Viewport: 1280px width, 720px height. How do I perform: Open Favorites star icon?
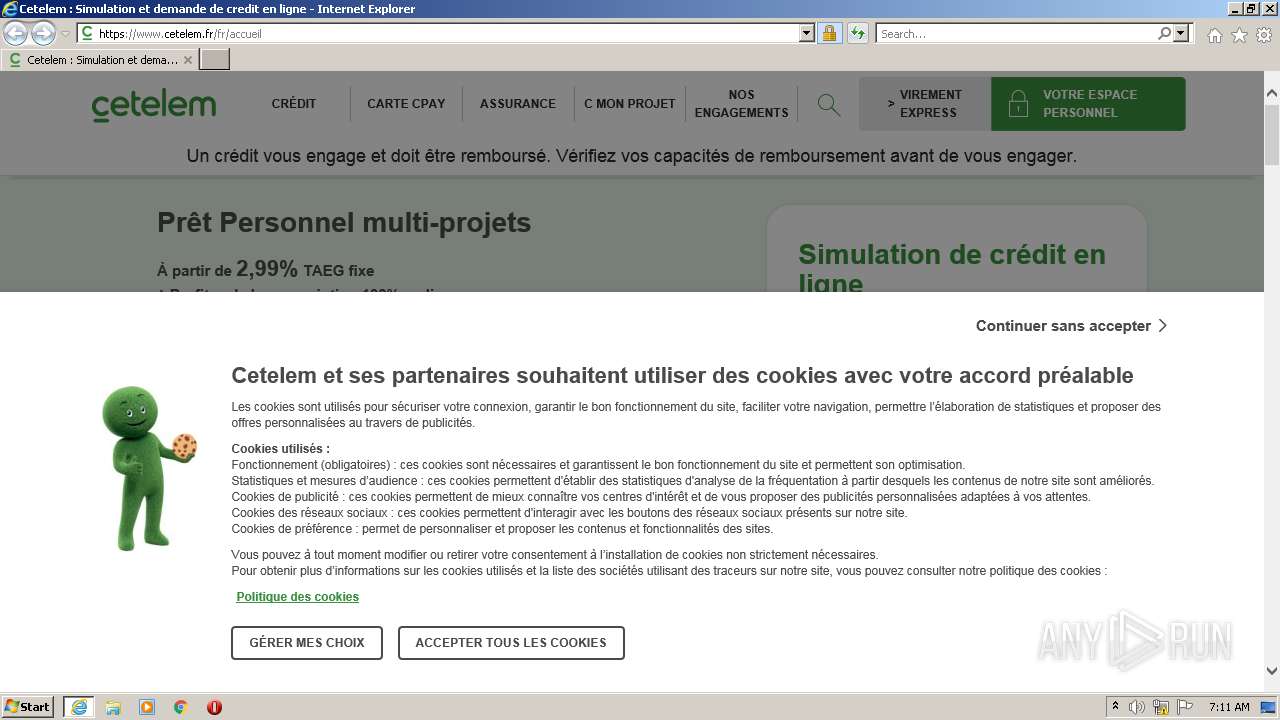[1239, 35]
